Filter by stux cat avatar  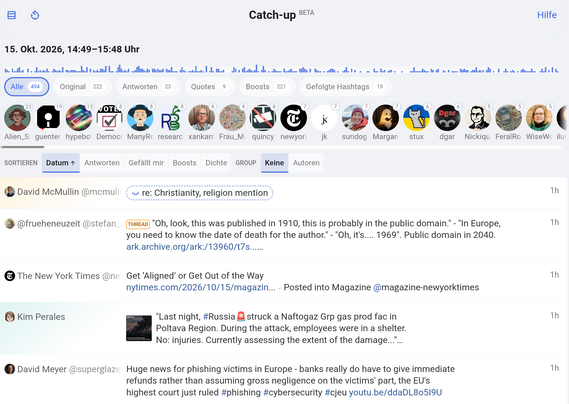click(x=416, y=118)
